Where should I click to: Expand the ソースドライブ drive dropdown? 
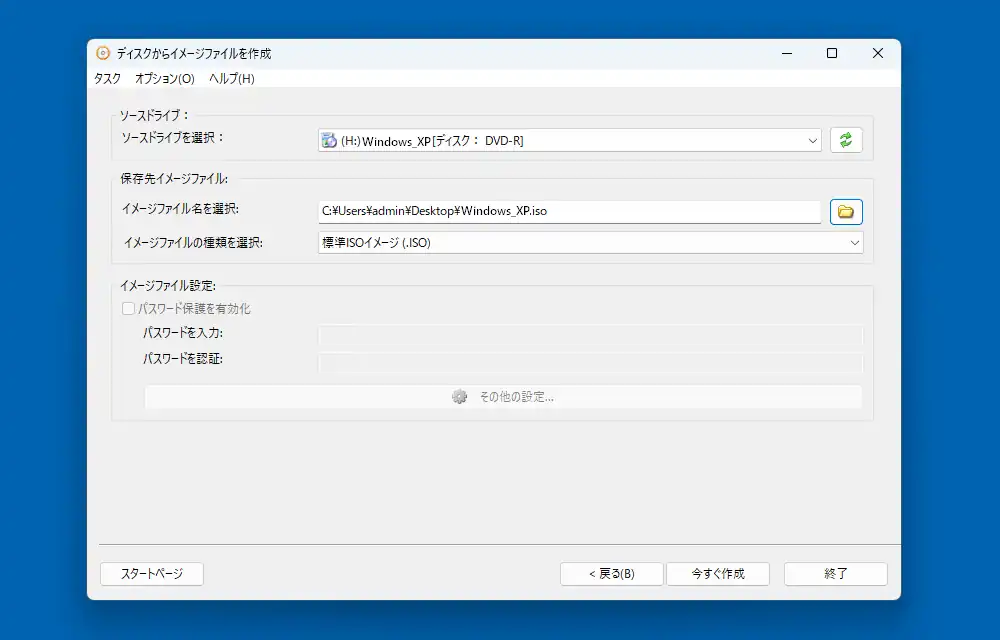point(569,141)
